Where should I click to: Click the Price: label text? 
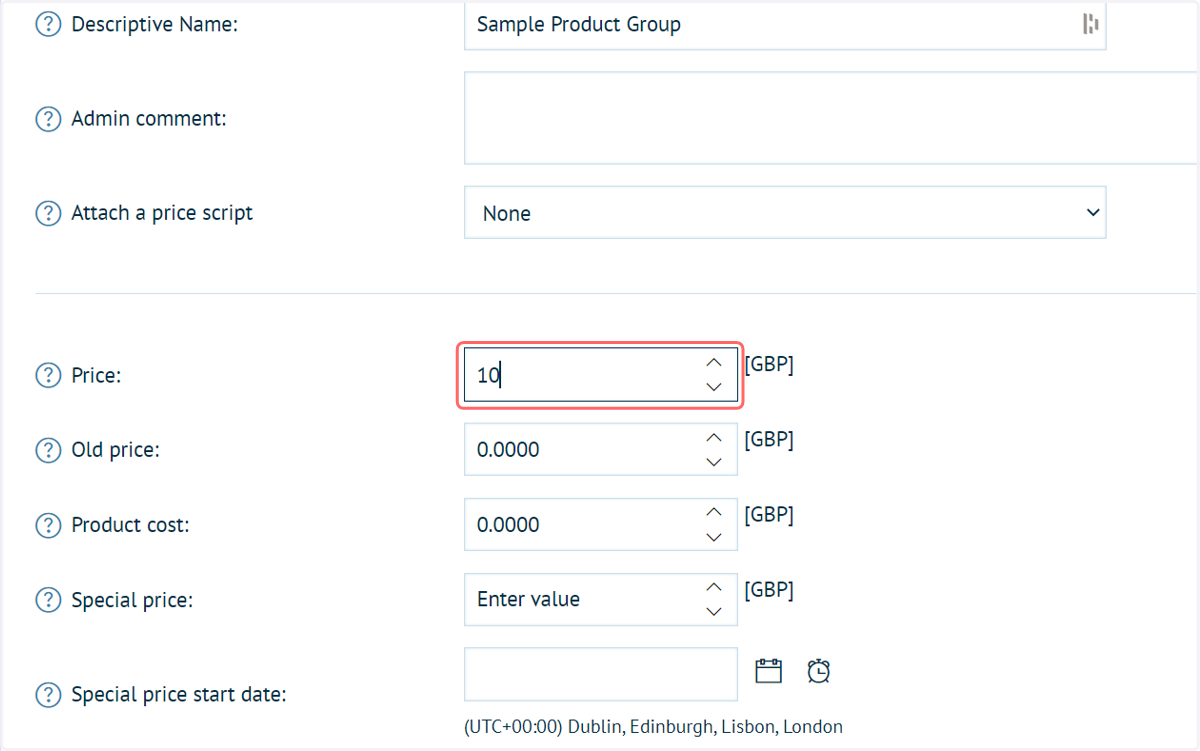coord(96,376)
